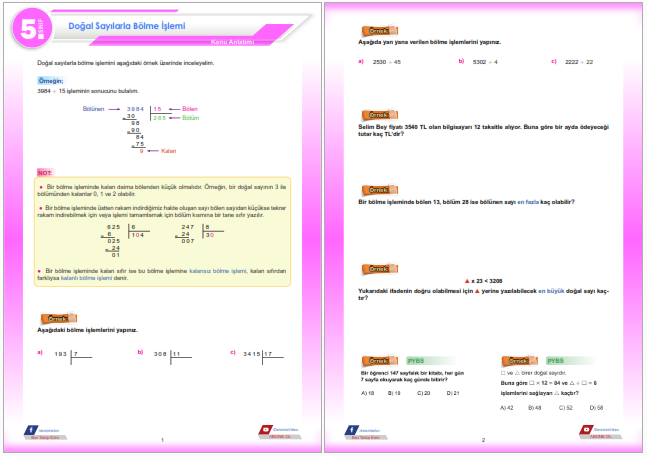Click the YouTube icon on page 2 footer

pyautogui.click(x=586, y=430)
